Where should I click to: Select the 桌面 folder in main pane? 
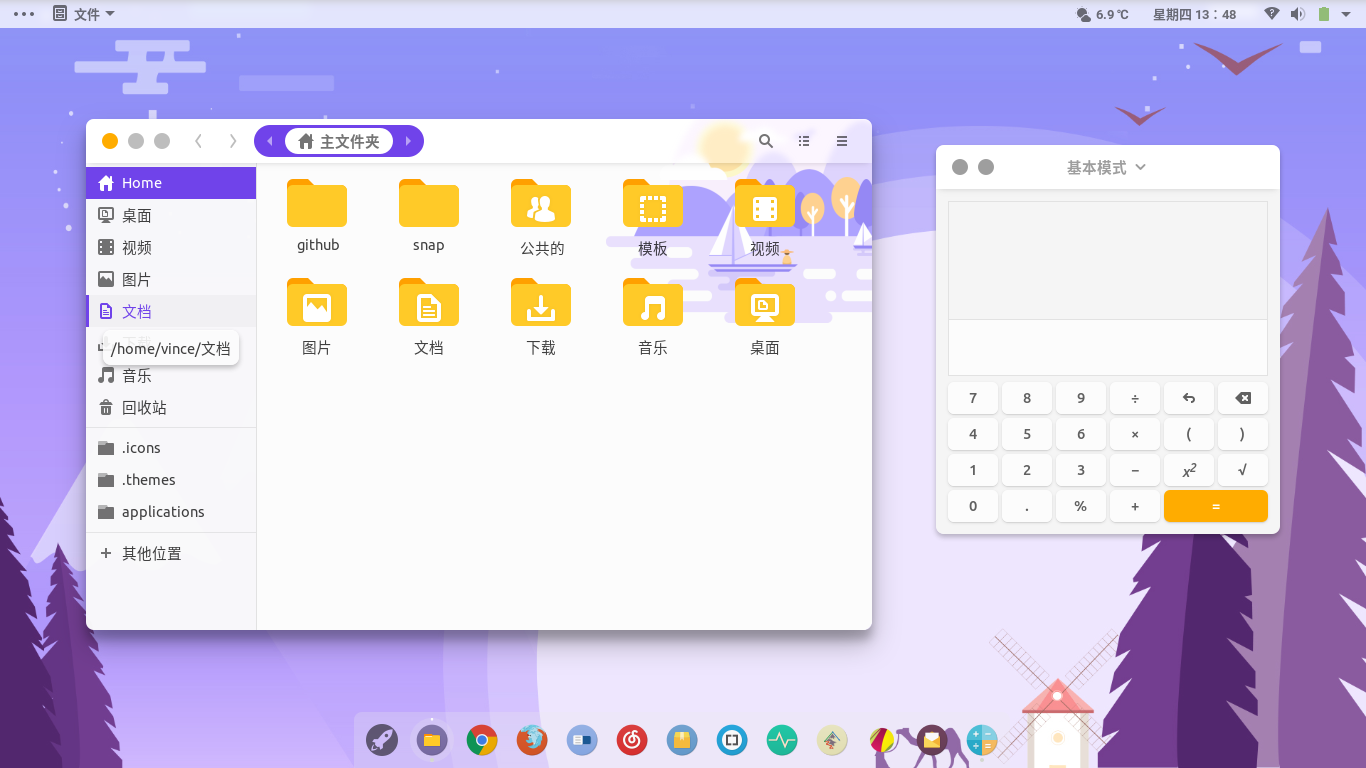pos(765,302)
